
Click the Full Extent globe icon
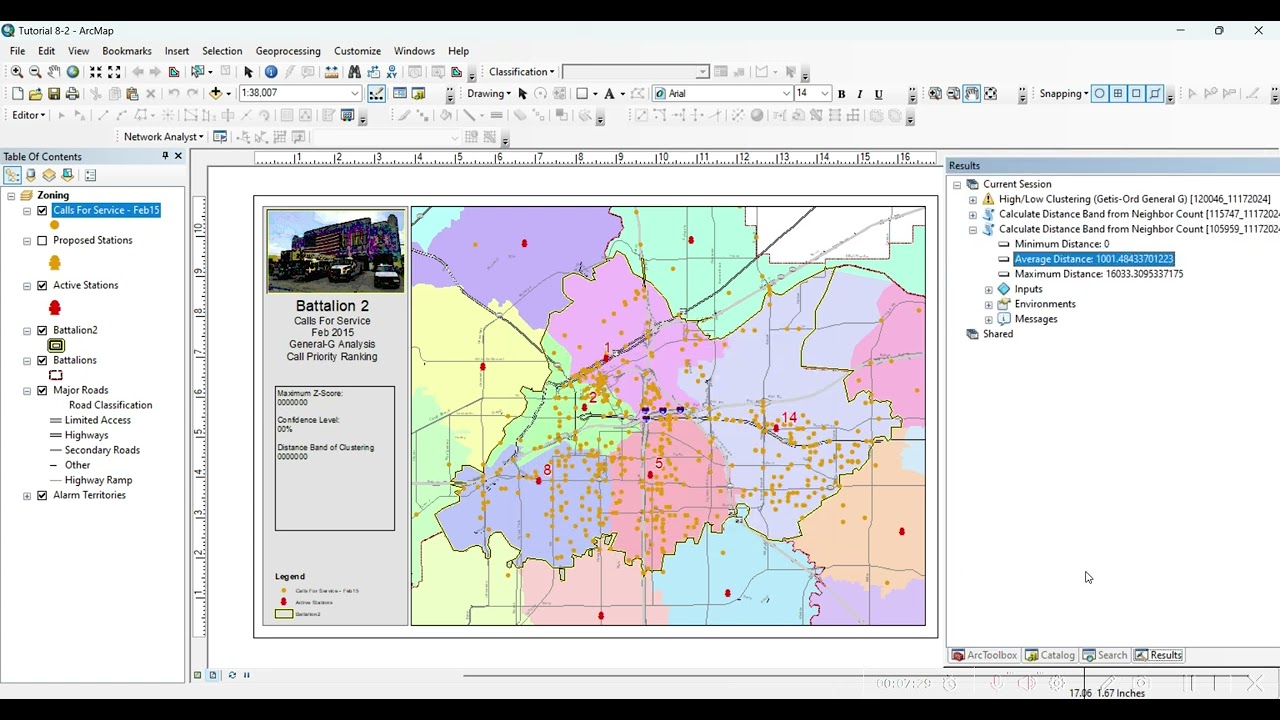tap(73, 72)
